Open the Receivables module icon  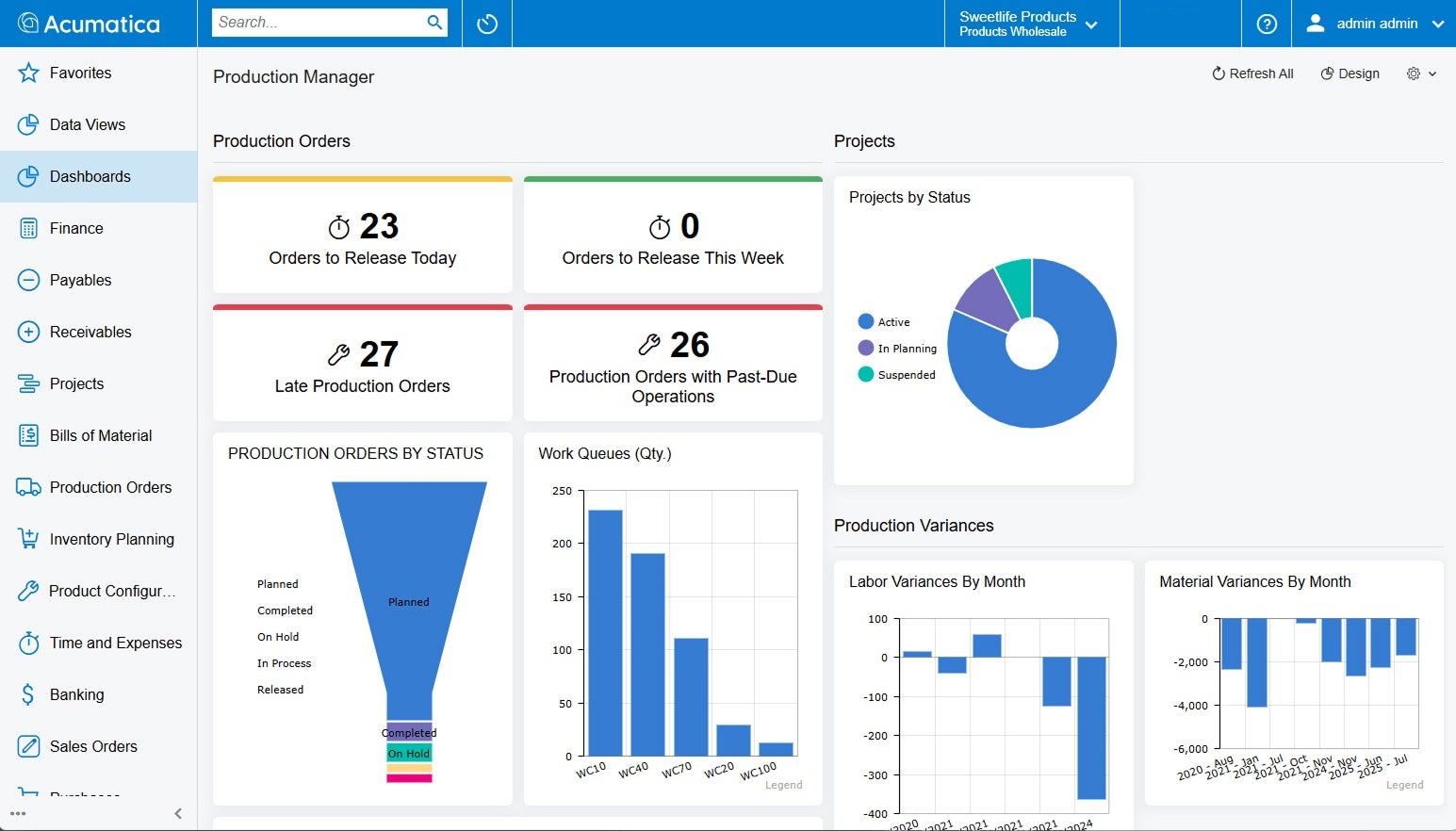tap(28, 332)
